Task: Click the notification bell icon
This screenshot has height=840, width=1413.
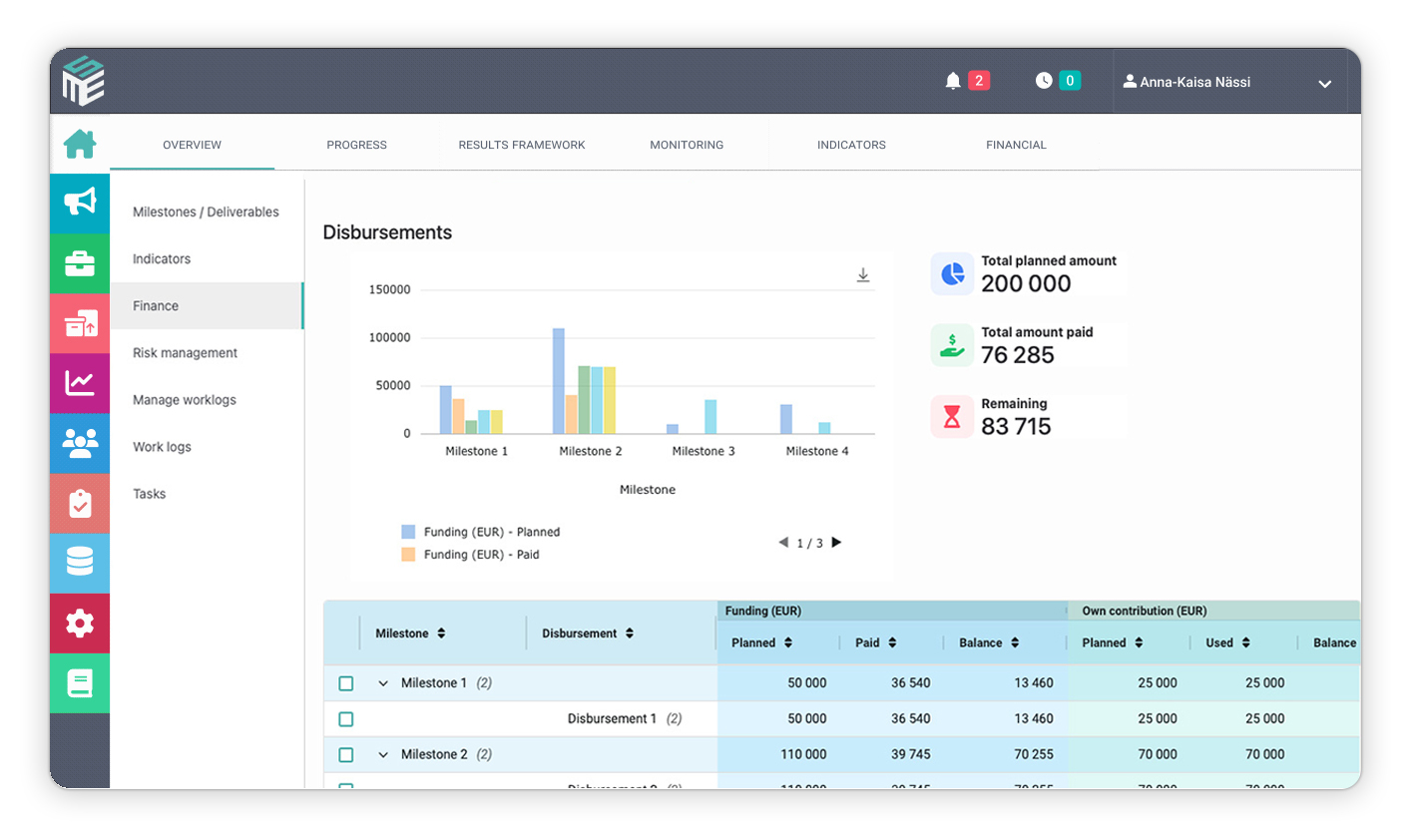Action: 953,81
